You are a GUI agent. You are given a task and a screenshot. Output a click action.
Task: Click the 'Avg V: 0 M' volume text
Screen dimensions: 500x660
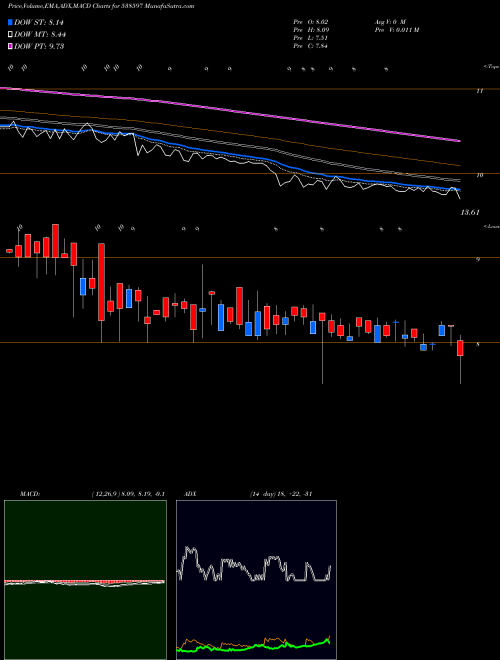(390, 21)
